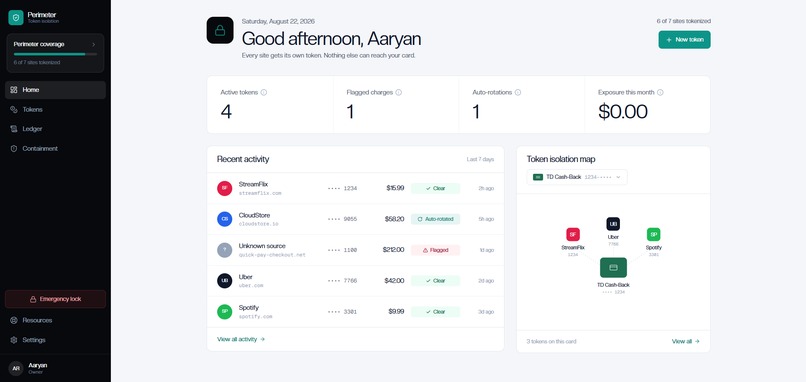This screenshot has height=382, width=806.
Task: Click View all activity link
Action: click(241, 339)
